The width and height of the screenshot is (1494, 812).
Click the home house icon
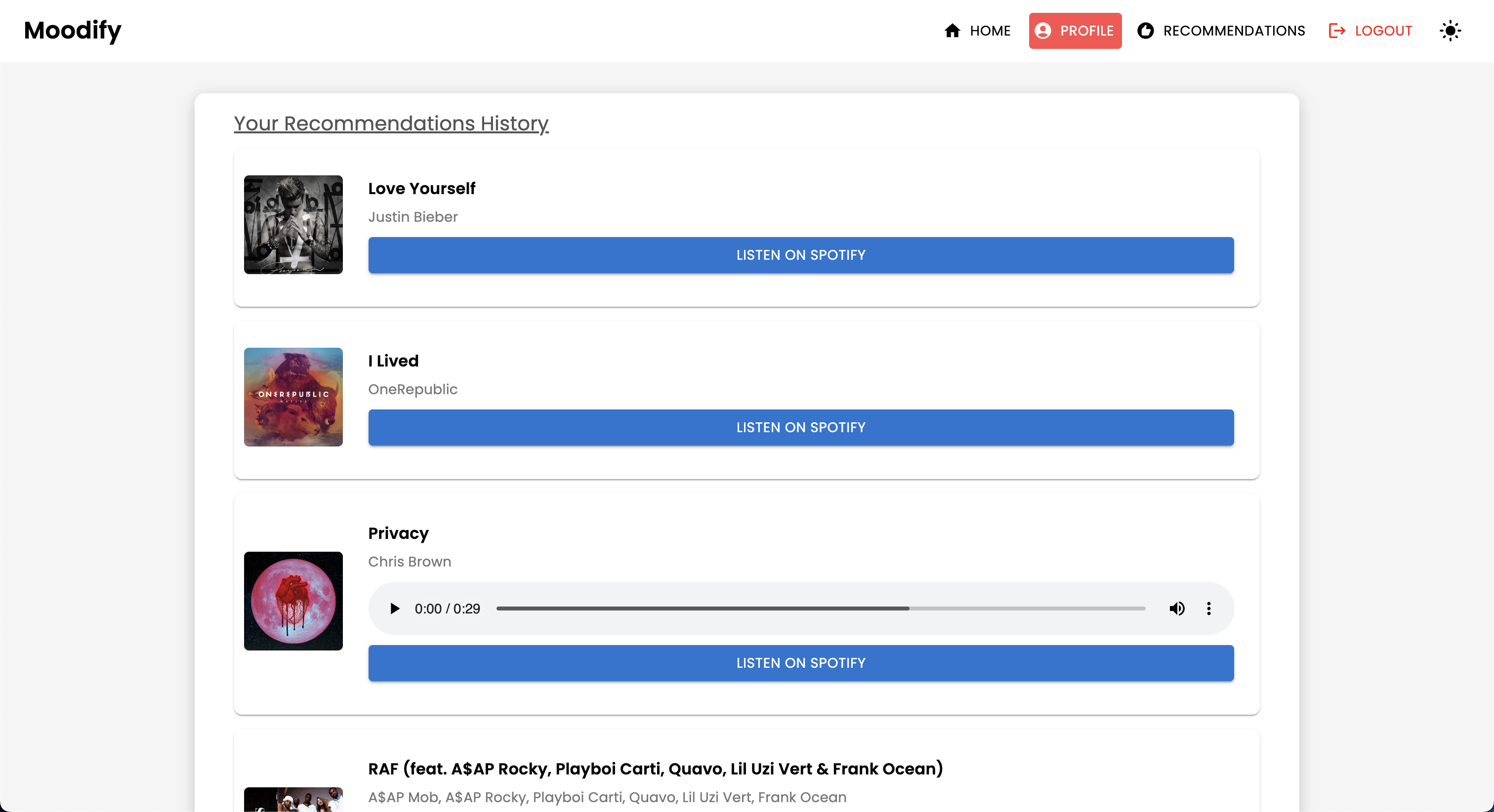pyautogui.click(x=952, y=31)
